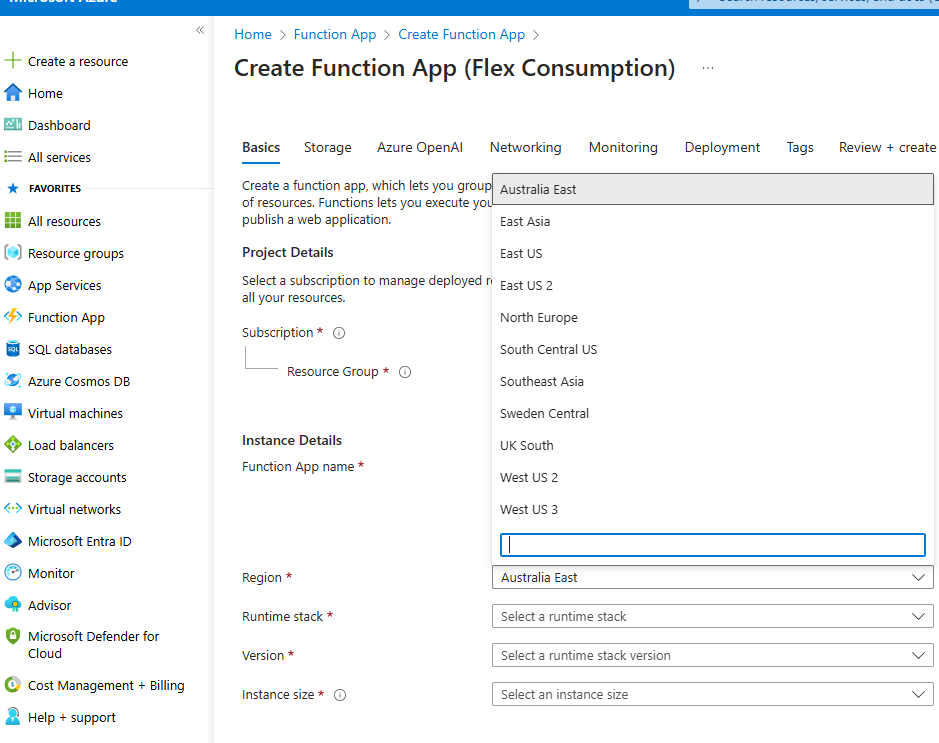This screenshot has height=743, width=939.
Task: Click the Resource Group info icon
Action: tap(405, 372)
